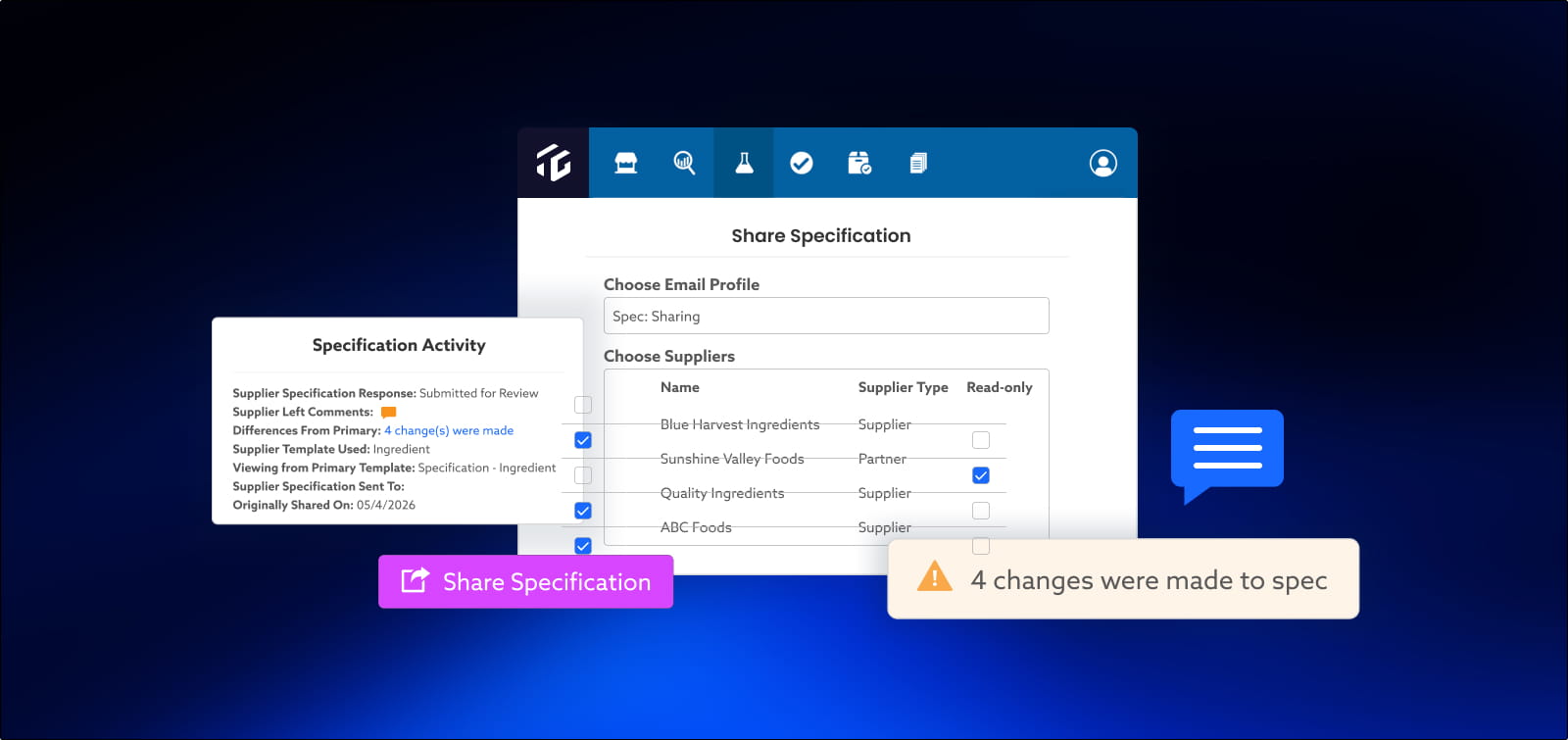Open the circled checkmark icon in header
The width and height of the screenshot is (1568, 740).
[x=802, y=163]
